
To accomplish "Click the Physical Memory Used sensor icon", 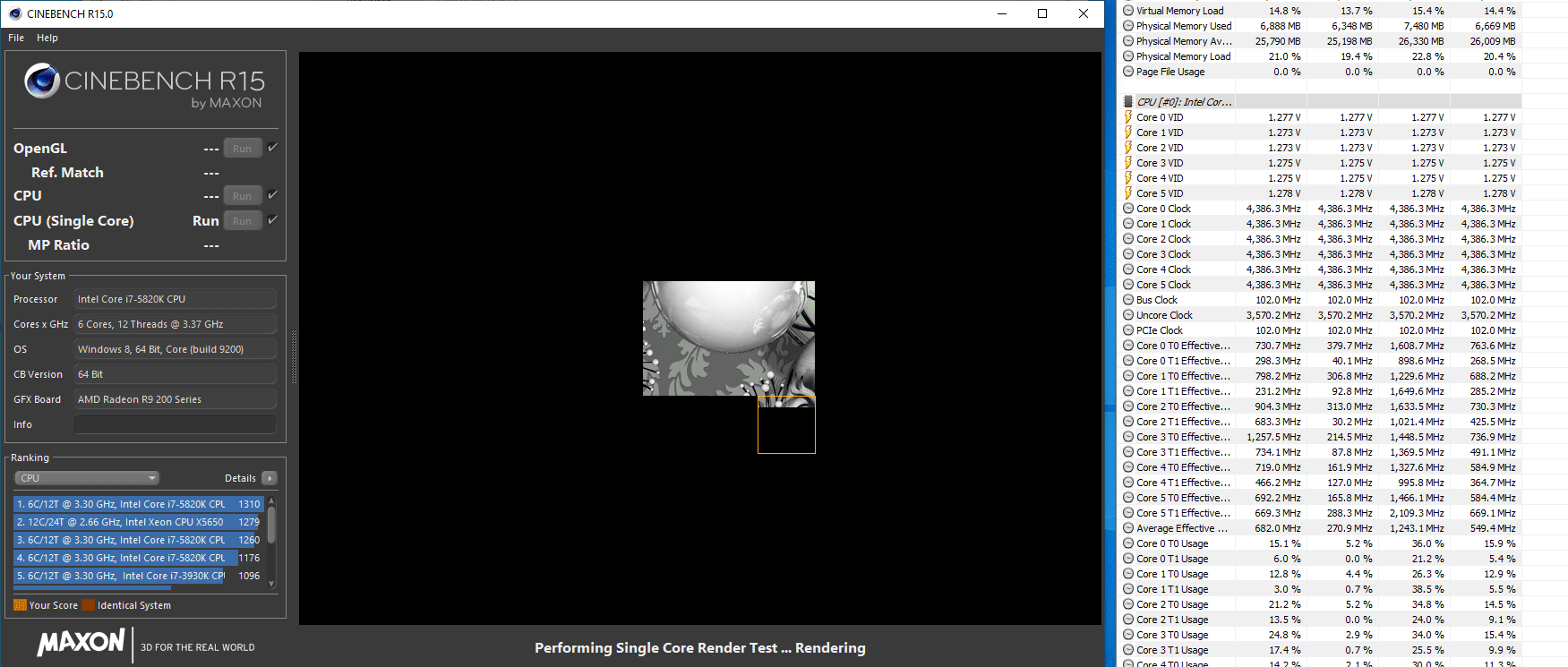I will 1128,26.
